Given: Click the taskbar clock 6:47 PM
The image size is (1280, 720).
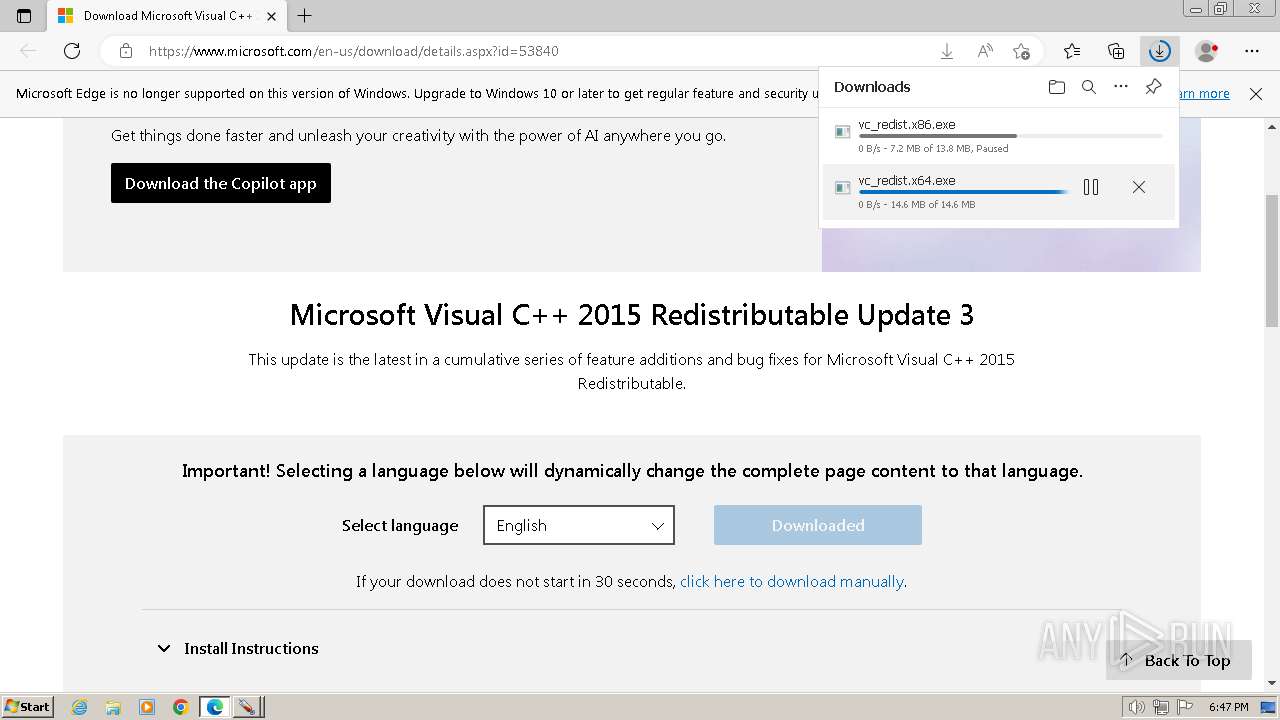Looking at the screenshot, I should click(x=1228, y=707).
